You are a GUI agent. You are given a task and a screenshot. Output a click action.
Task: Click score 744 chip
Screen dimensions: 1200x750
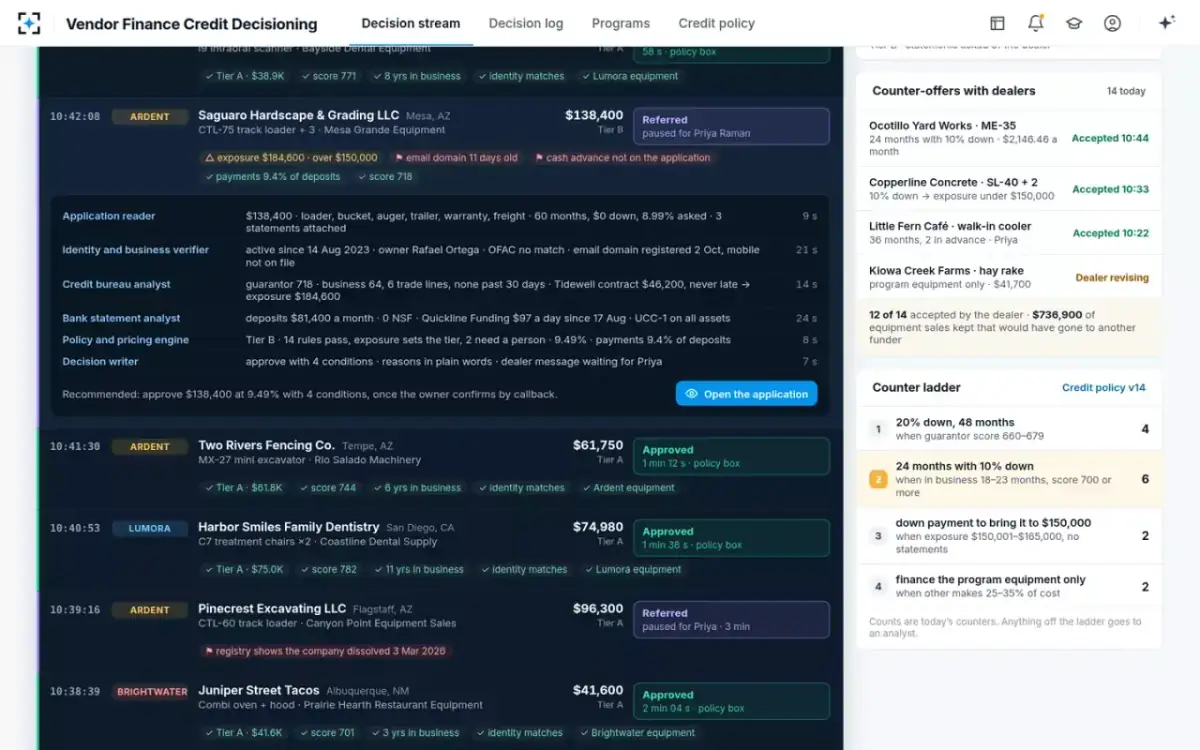tap(328, 488)
